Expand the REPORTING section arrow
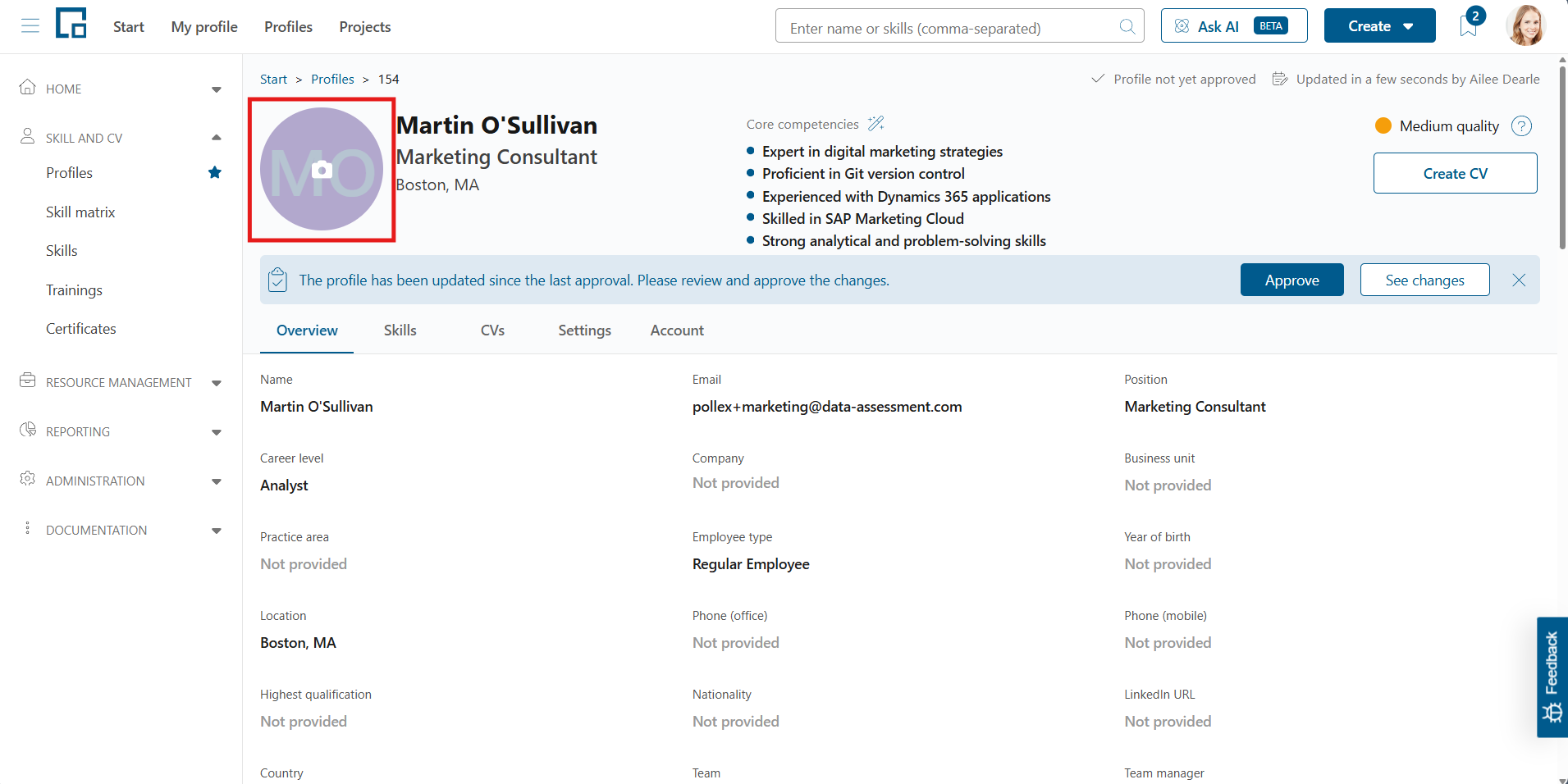Screen dimensions: 1568x784 [x=217, y=432]
